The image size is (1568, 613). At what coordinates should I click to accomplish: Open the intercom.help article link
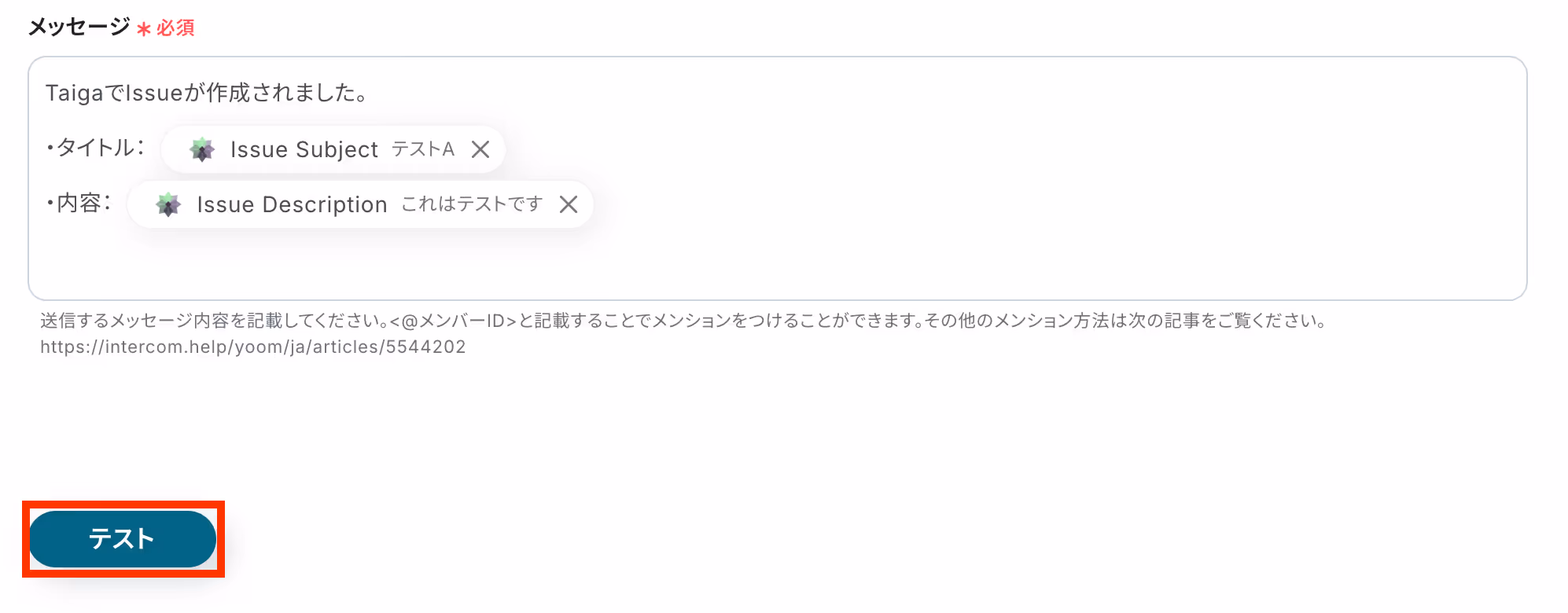pos(253,347)
